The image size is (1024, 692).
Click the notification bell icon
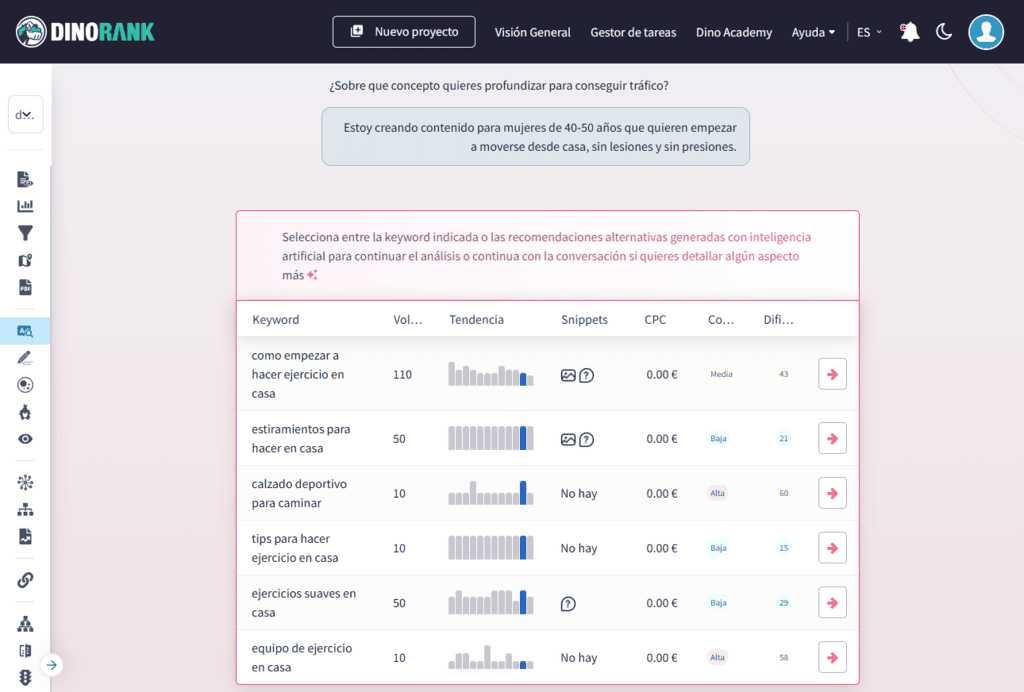pos(909,31)
